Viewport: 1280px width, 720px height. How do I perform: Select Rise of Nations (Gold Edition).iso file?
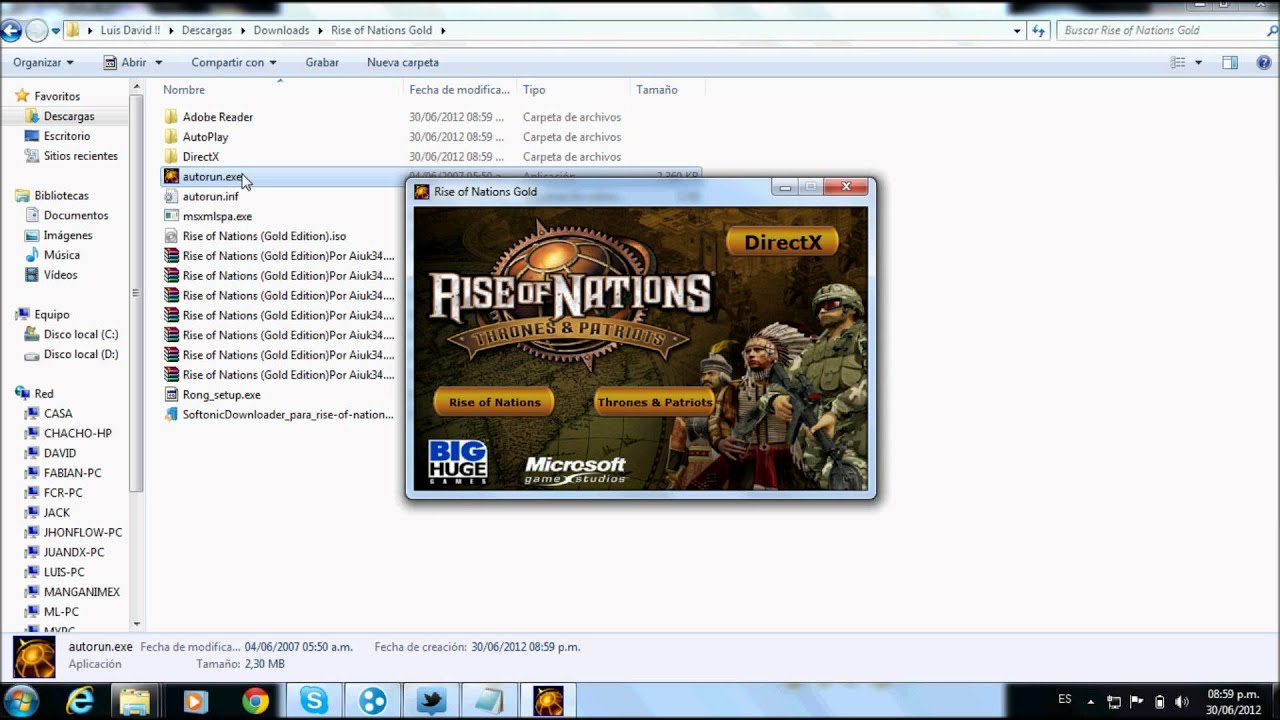[264, 236]
